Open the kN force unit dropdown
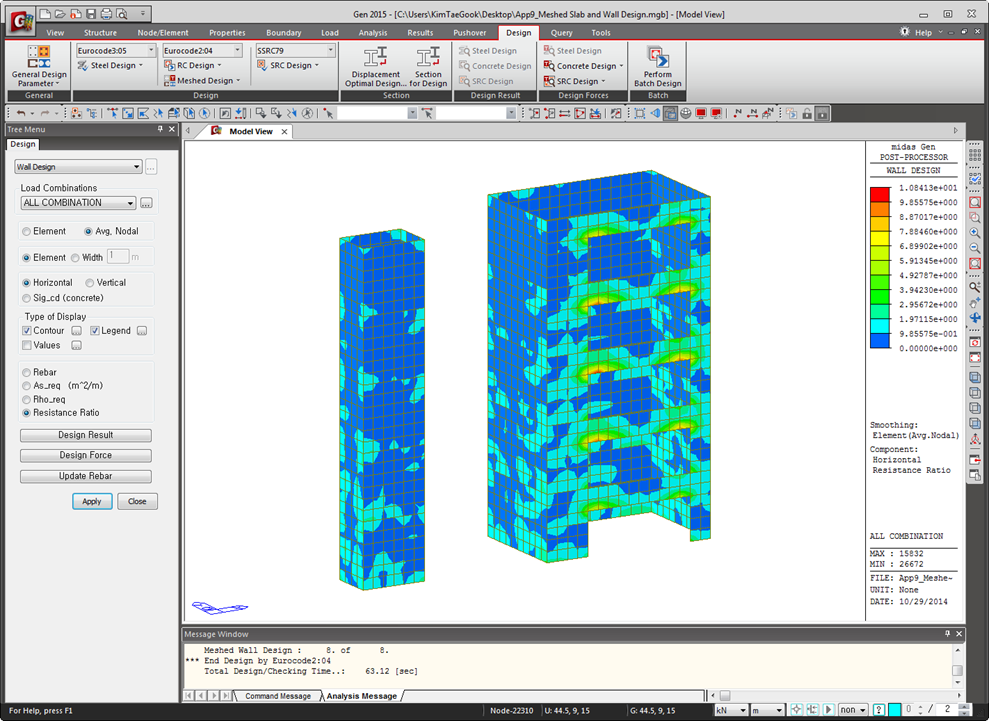This screenshot has width=989, height=721. pyautogui.click(x=731, y=710)
